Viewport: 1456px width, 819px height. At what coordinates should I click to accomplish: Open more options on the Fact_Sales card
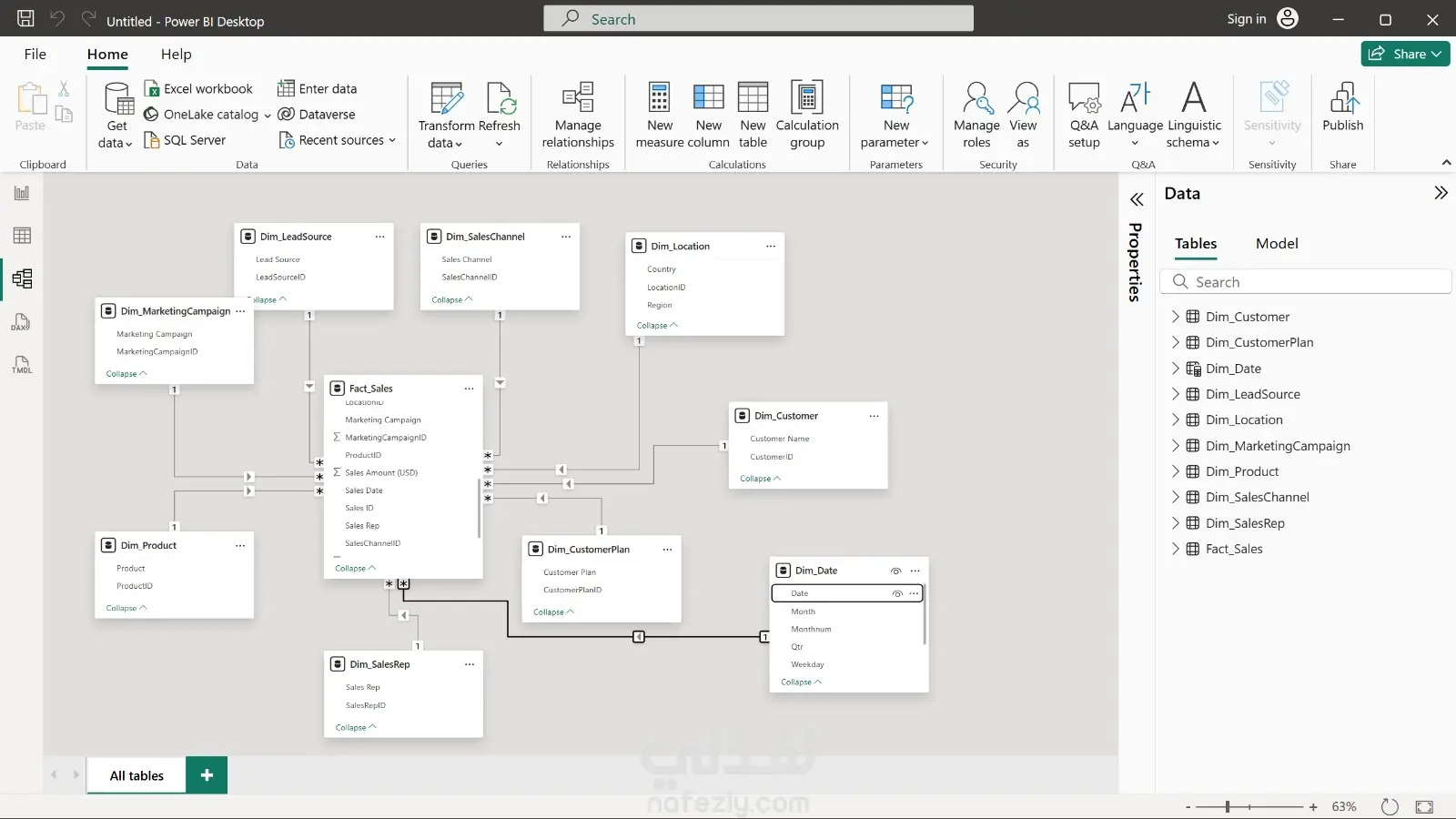[x=470, y=389]
